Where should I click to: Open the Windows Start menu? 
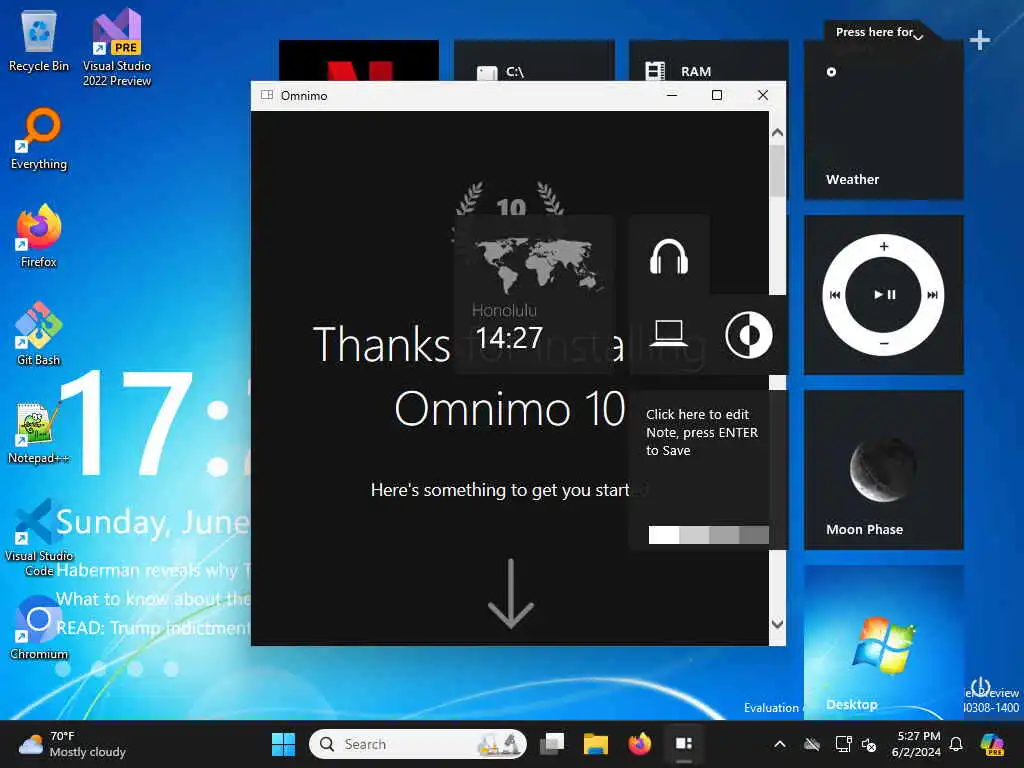tap(283, 744)
